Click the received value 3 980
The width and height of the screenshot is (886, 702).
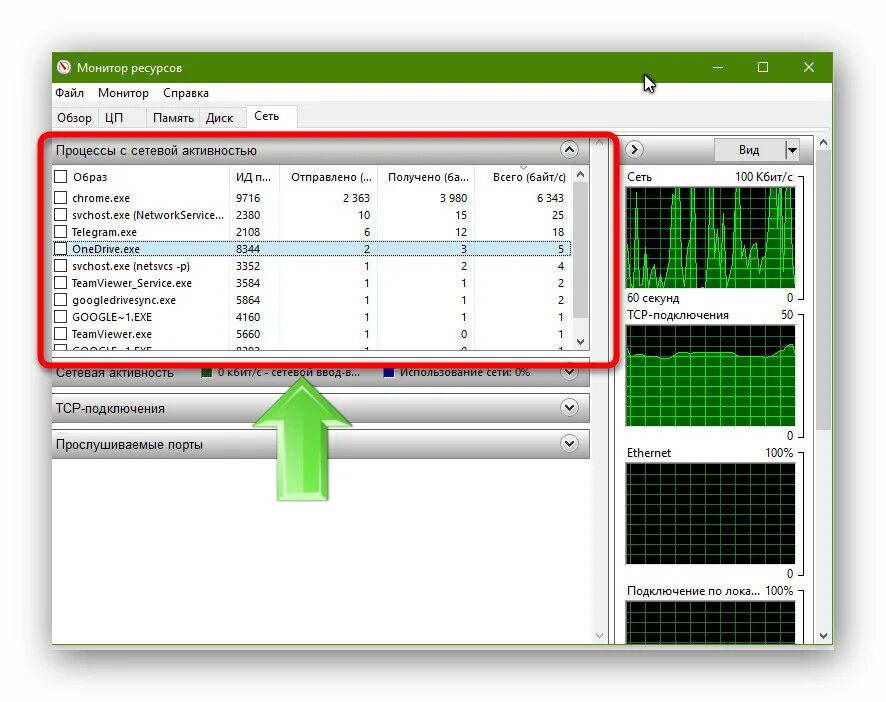453,198
